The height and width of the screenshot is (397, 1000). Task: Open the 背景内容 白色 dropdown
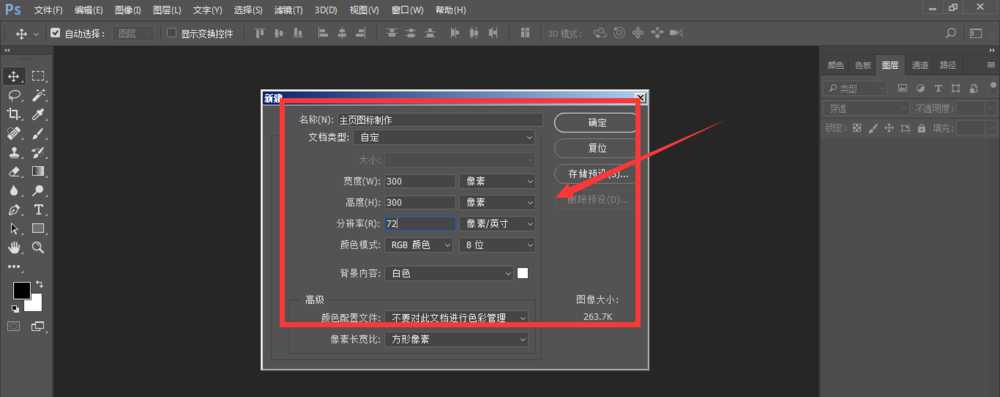coord(449,274)
